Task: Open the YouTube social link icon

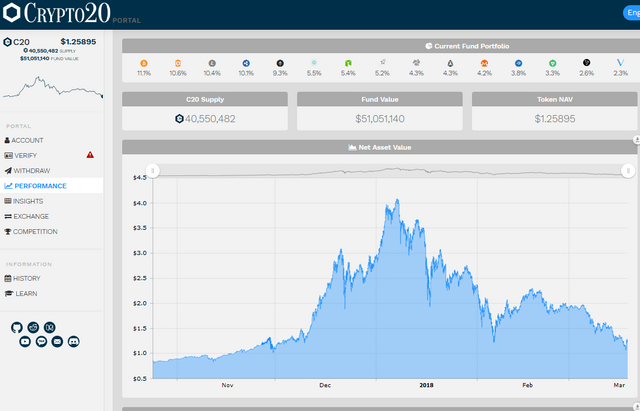Action: click(x=25, y=342)
